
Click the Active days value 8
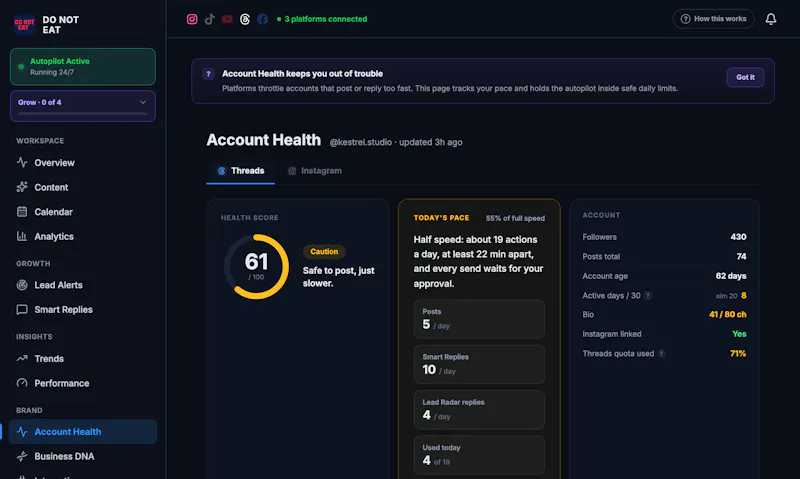click(744, 296)
